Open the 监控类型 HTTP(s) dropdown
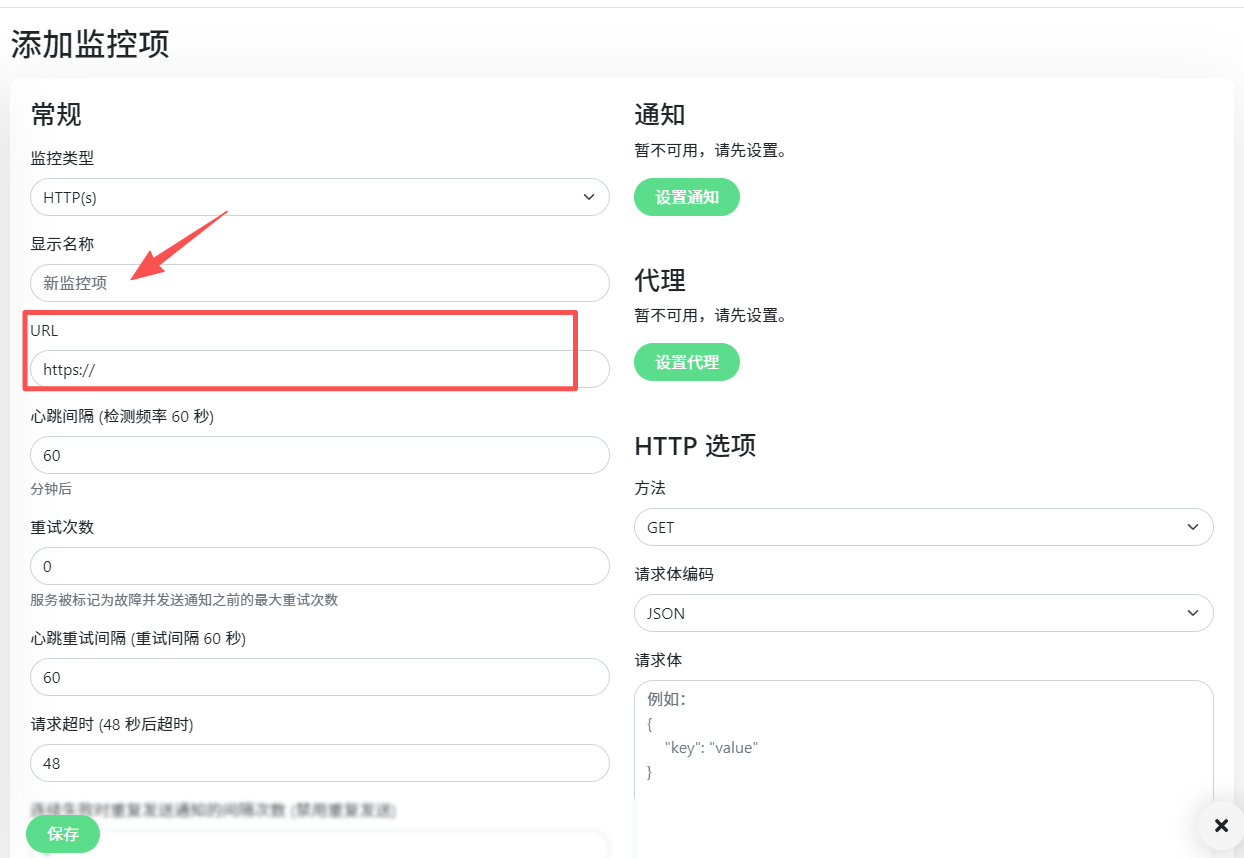This screenshot has height=858, width=1244. coord(320,197)
